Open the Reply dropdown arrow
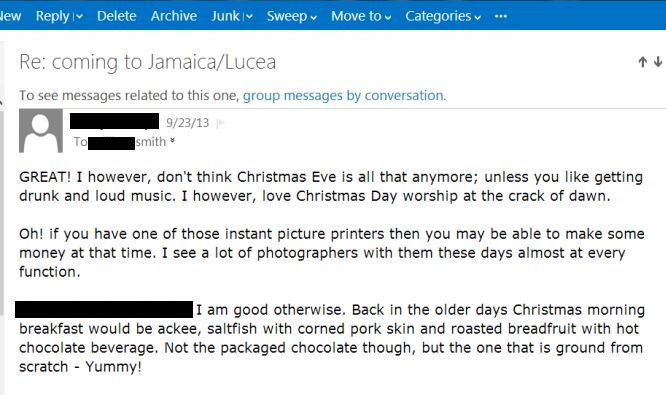Screen dimensions: 666x395 pos(79,17)
